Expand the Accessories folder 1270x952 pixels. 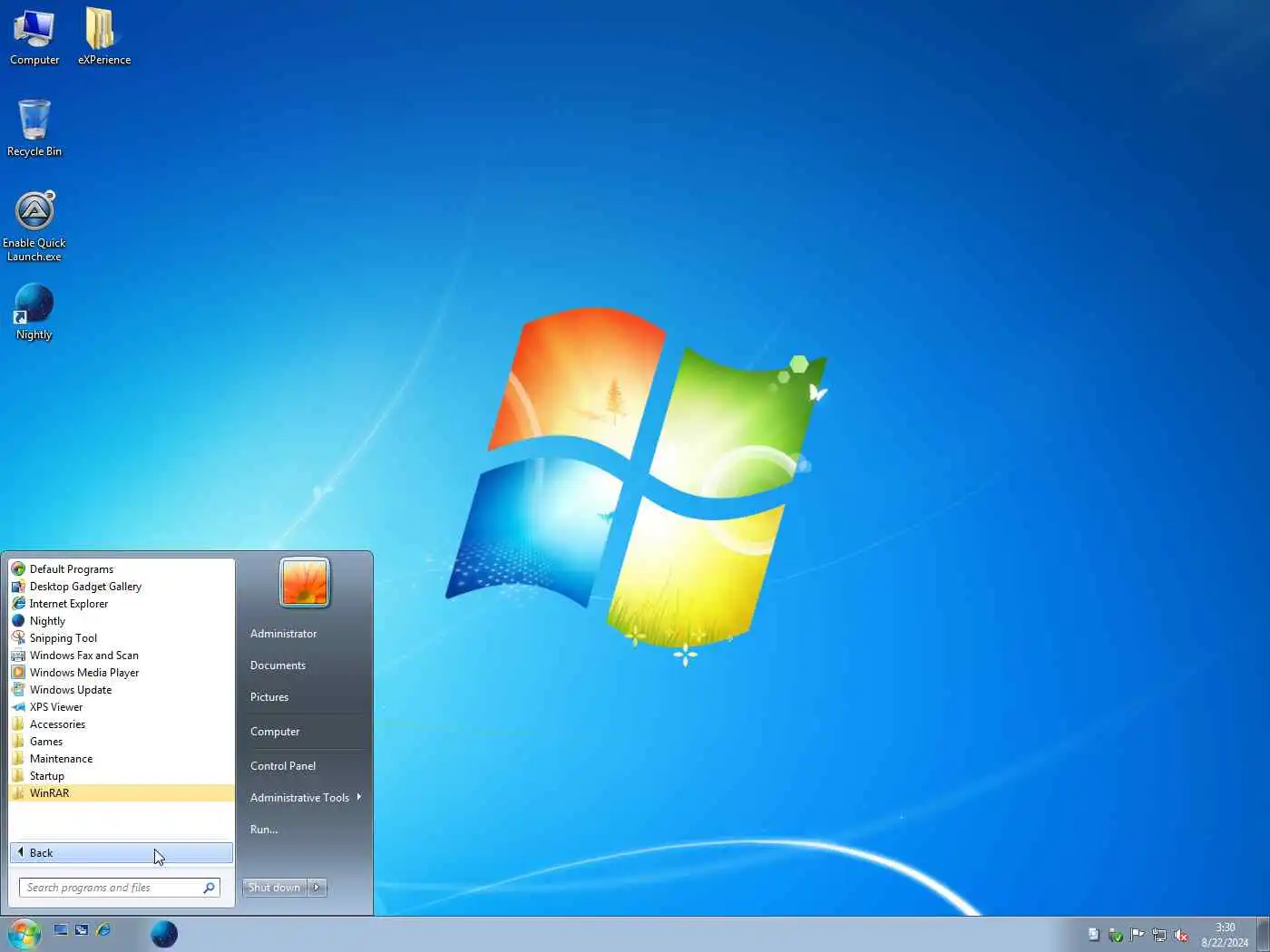pyautogui.click(x=122, y=724)
